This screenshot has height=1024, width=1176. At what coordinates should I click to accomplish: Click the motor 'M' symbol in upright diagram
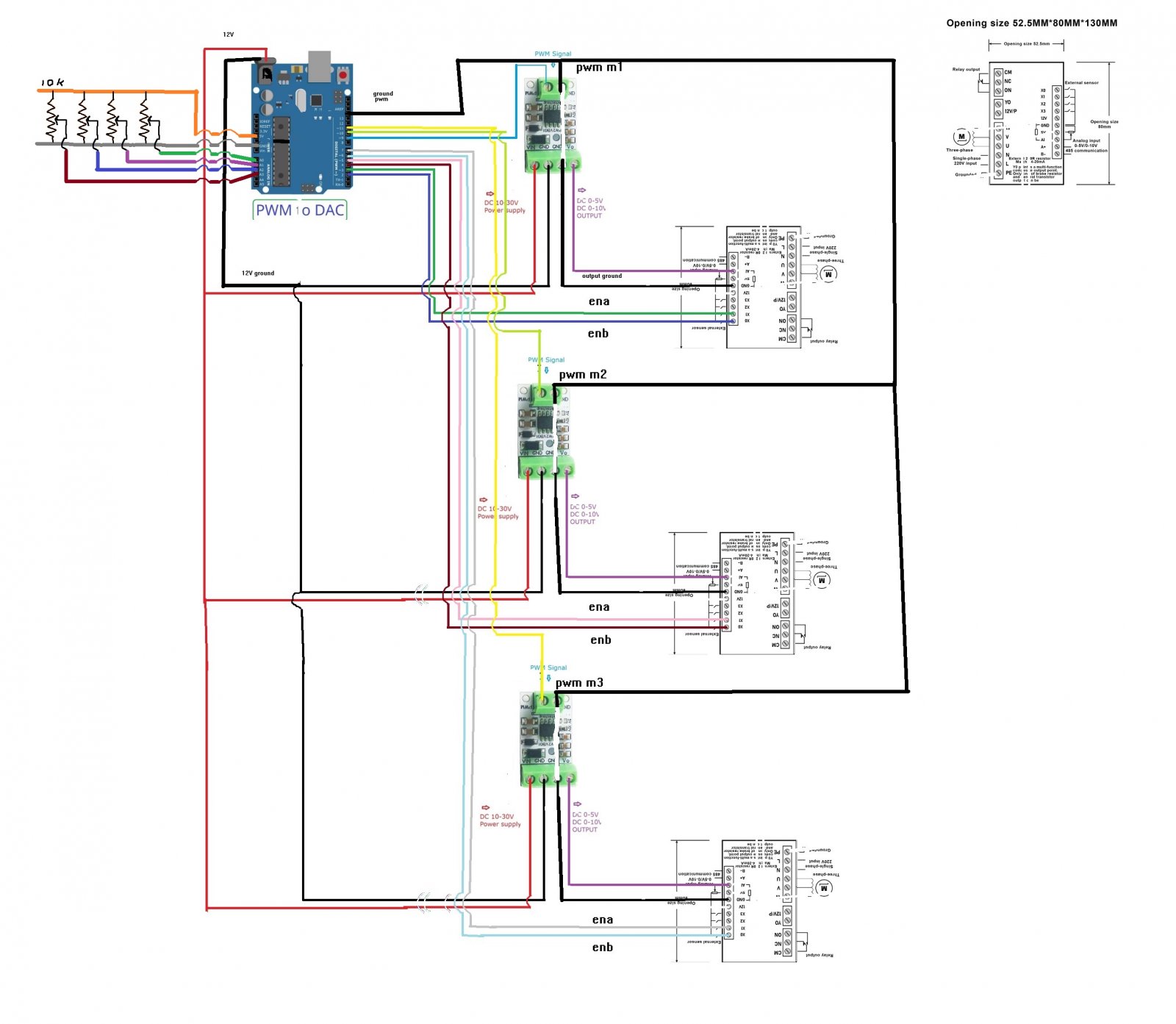pos(961,137)
